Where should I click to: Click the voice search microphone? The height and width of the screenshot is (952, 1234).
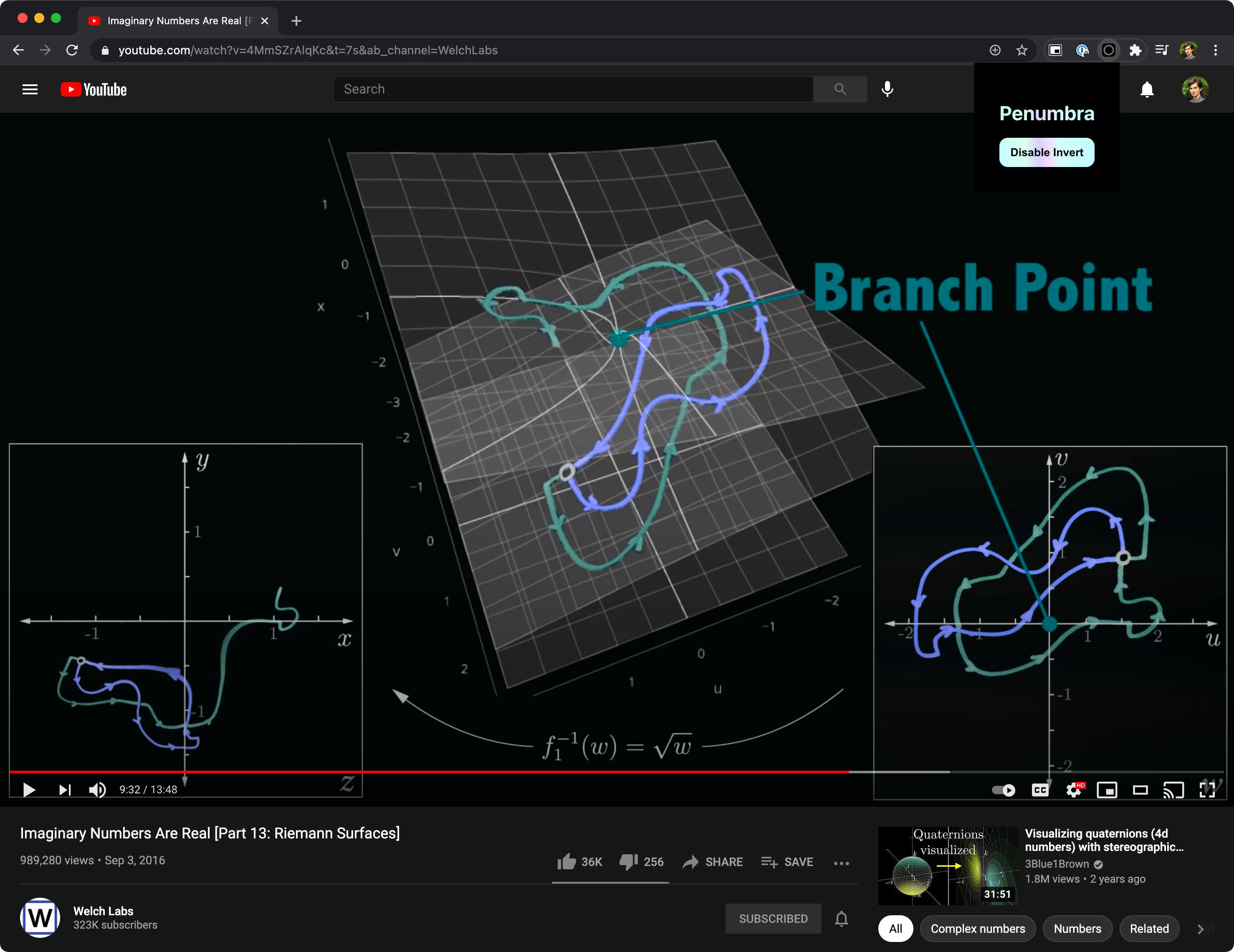point(887,89)
